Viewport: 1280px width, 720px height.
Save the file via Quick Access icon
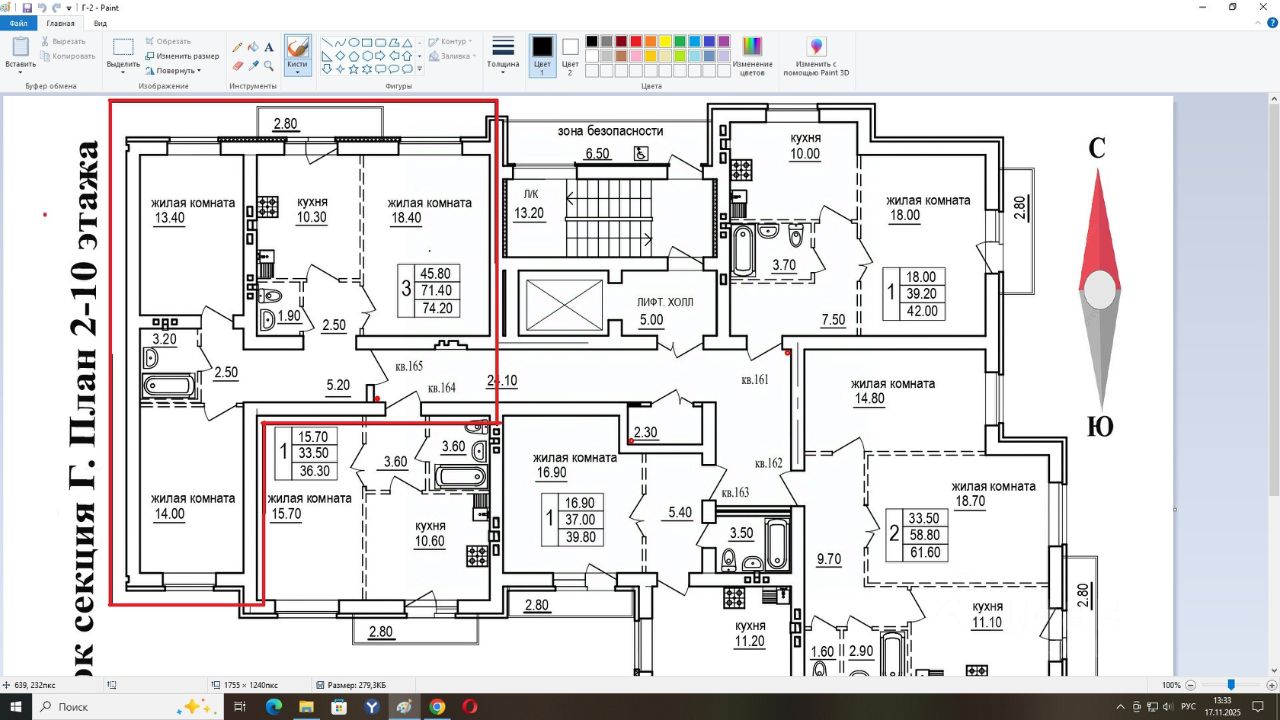point(27,7)
